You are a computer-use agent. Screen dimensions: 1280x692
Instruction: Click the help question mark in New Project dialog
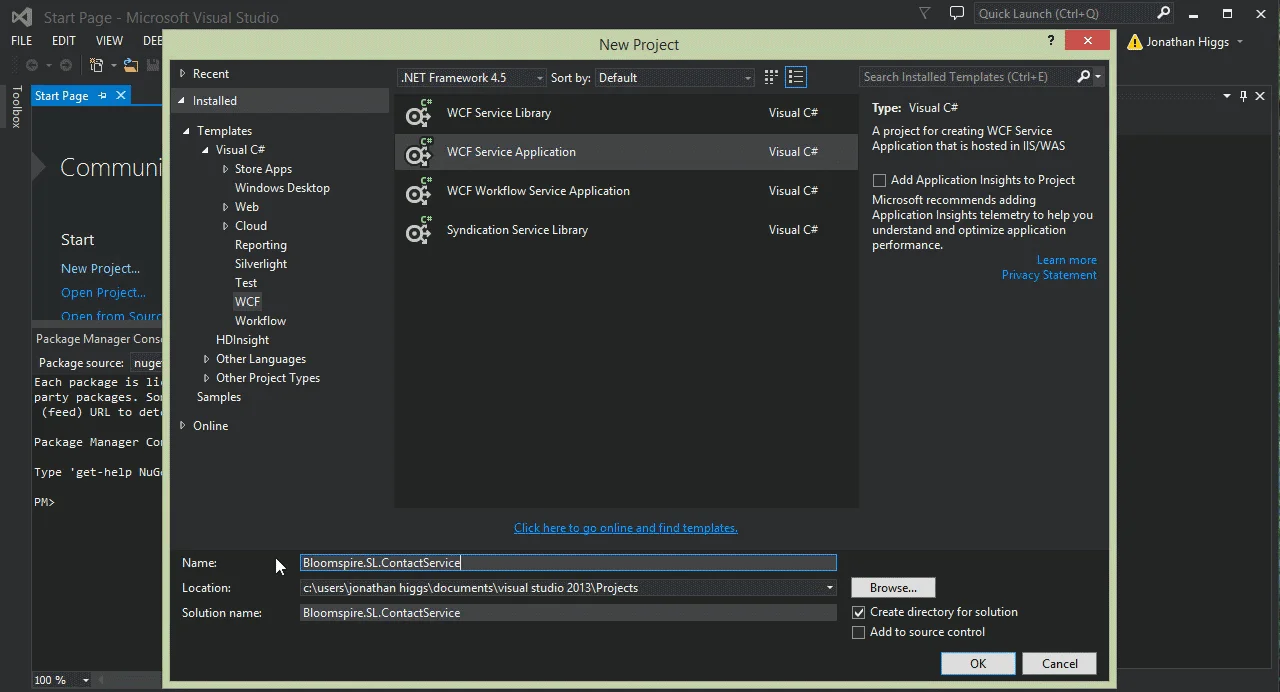click(1050, 41)
